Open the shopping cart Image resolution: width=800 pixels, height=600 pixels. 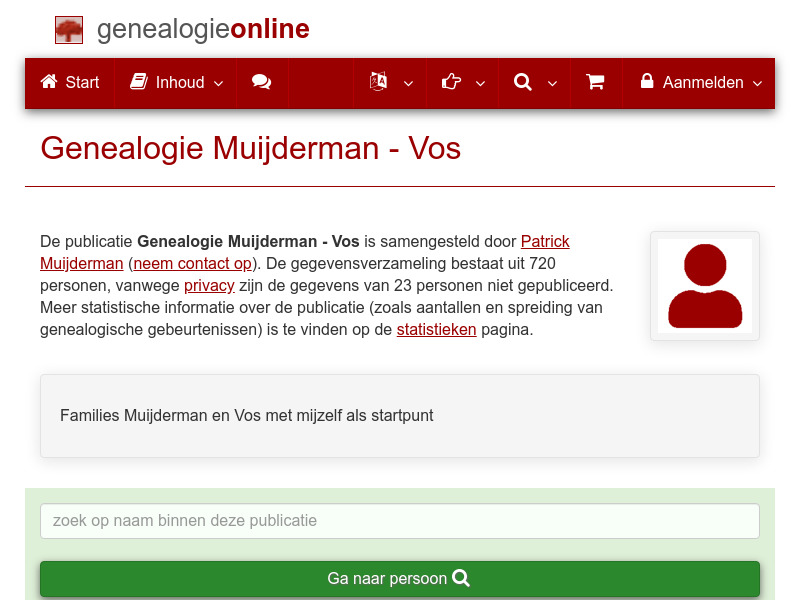click(x=595, y=83)
